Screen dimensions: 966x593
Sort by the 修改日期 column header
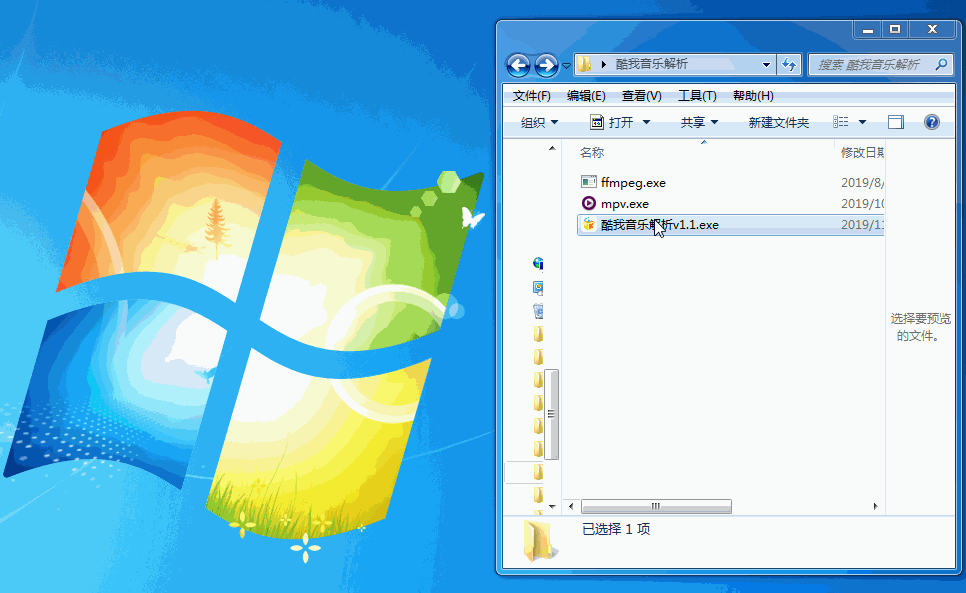[x=862, y=152]
